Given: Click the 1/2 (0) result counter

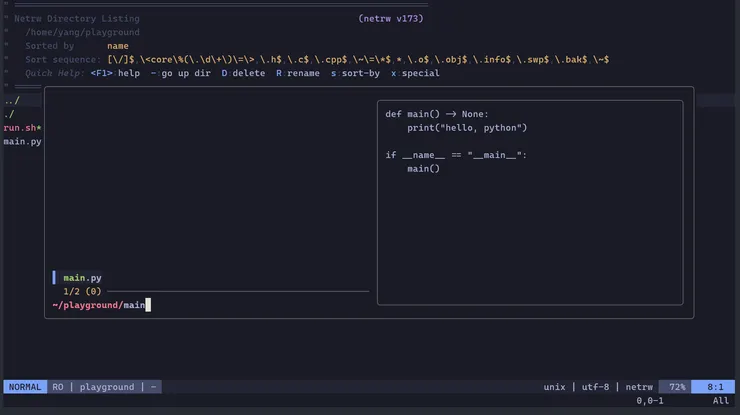Looking at the screenshot, I should pos(82,291).
